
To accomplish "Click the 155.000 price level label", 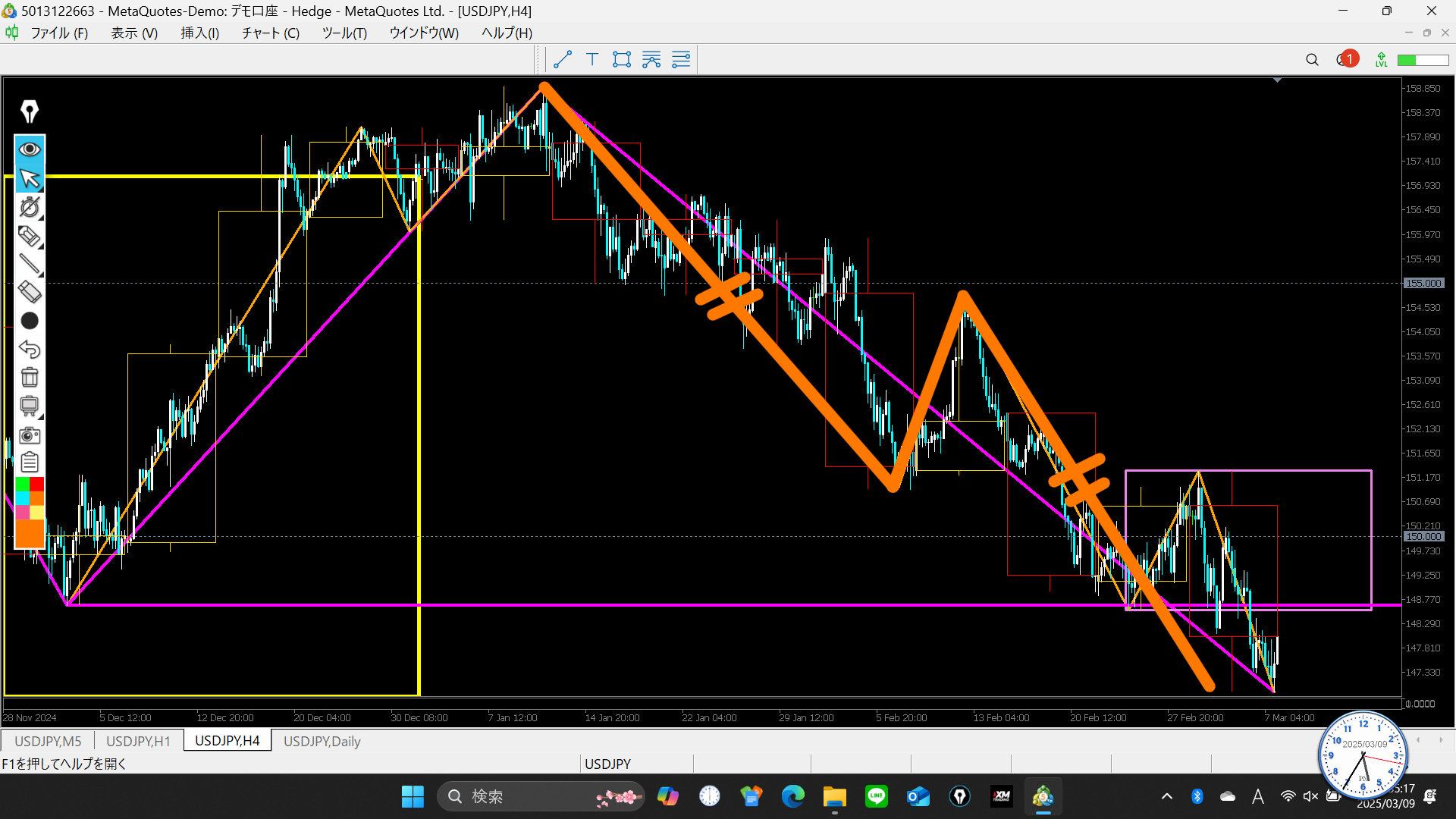I will [x=1423, y=283].
